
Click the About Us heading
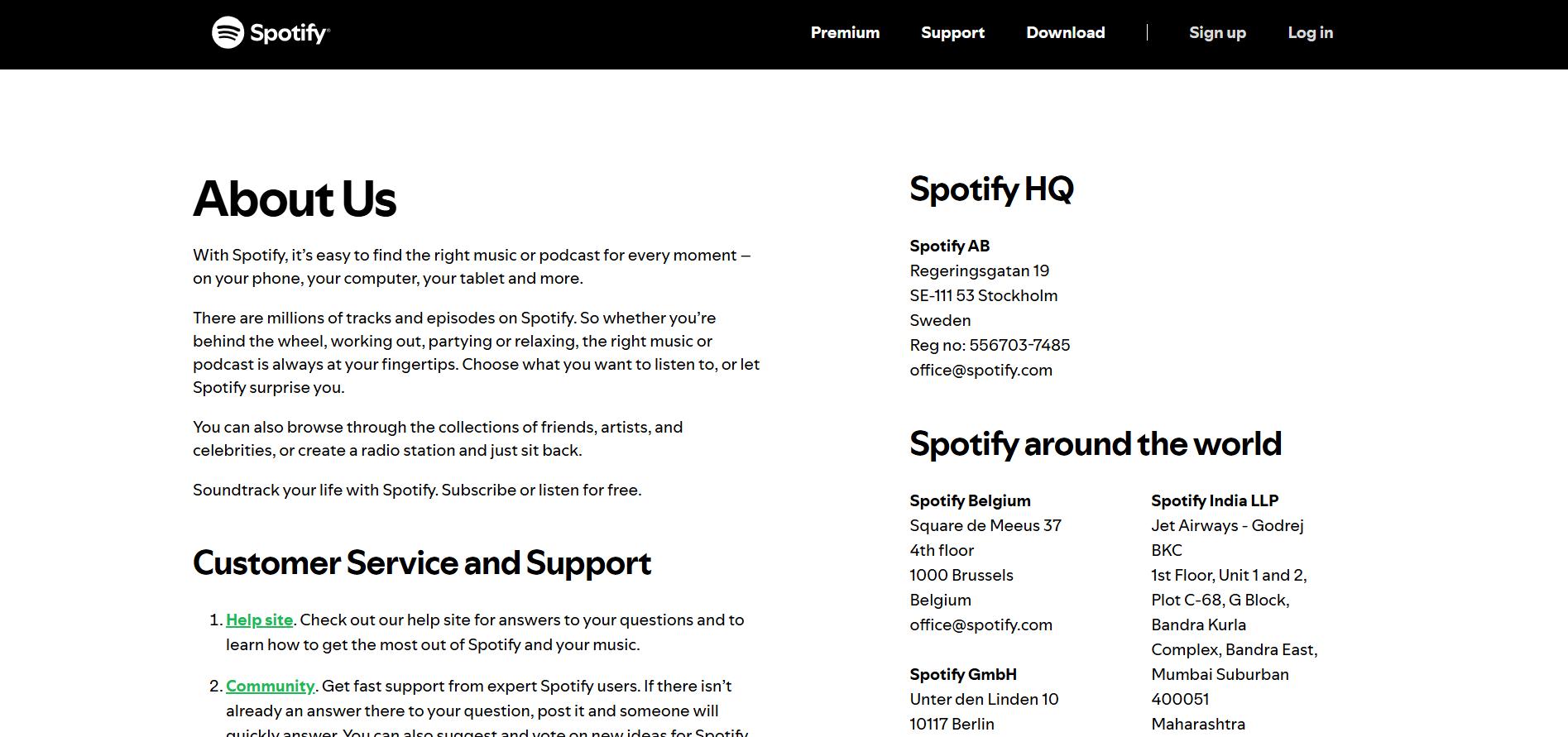point(295,199)
